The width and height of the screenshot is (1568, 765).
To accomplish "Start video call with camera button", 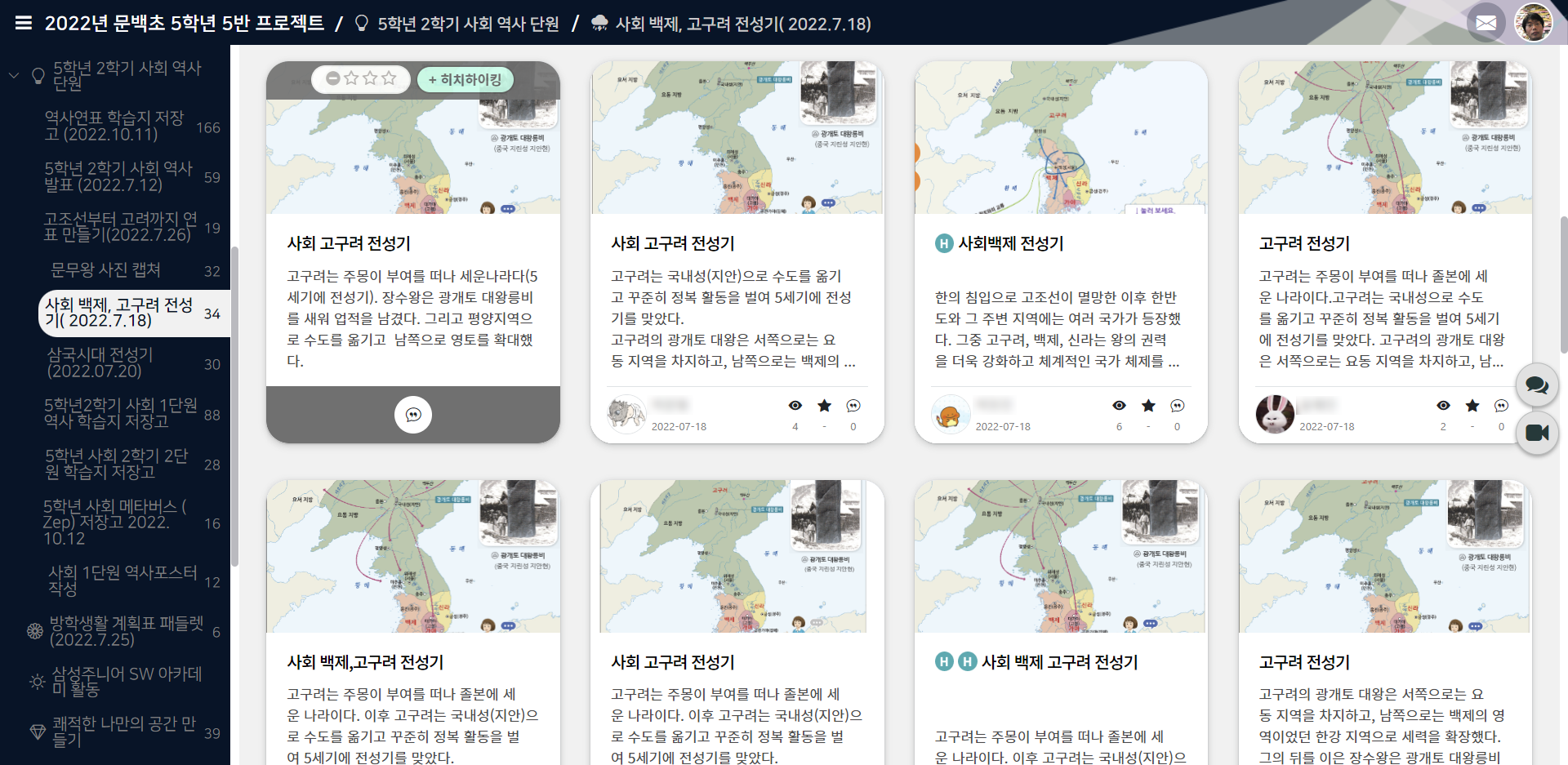I will pyautogui.click(x=1537, y=433).
